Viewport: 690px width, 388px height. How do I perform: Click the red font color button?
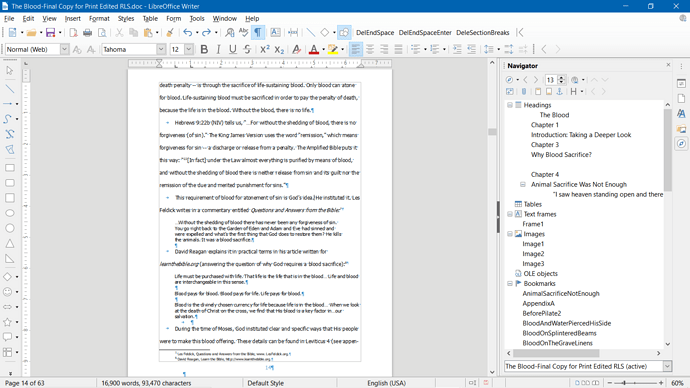[x=314, y=49]
